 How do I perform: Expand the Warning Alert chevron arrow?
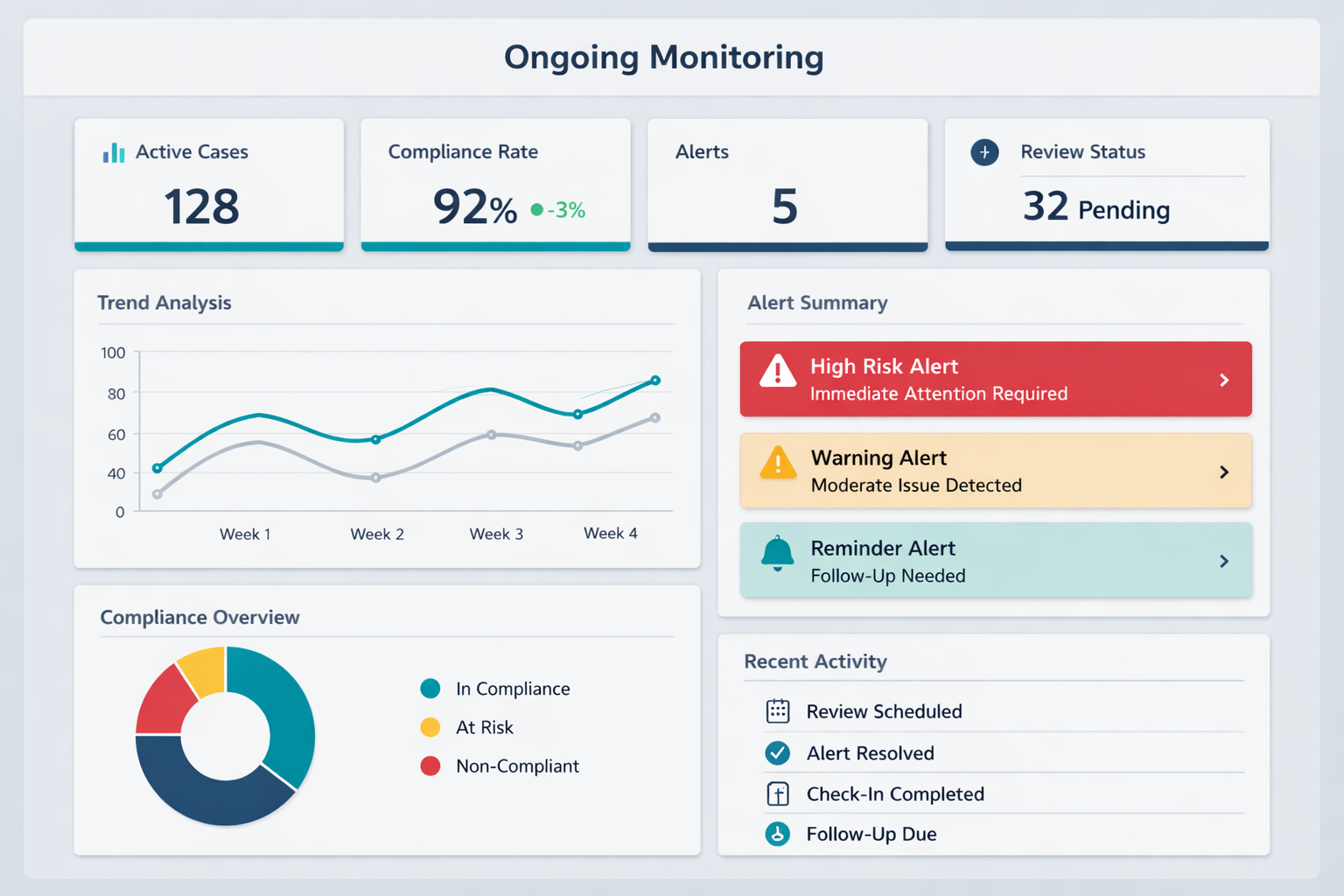coord(1224,472)
